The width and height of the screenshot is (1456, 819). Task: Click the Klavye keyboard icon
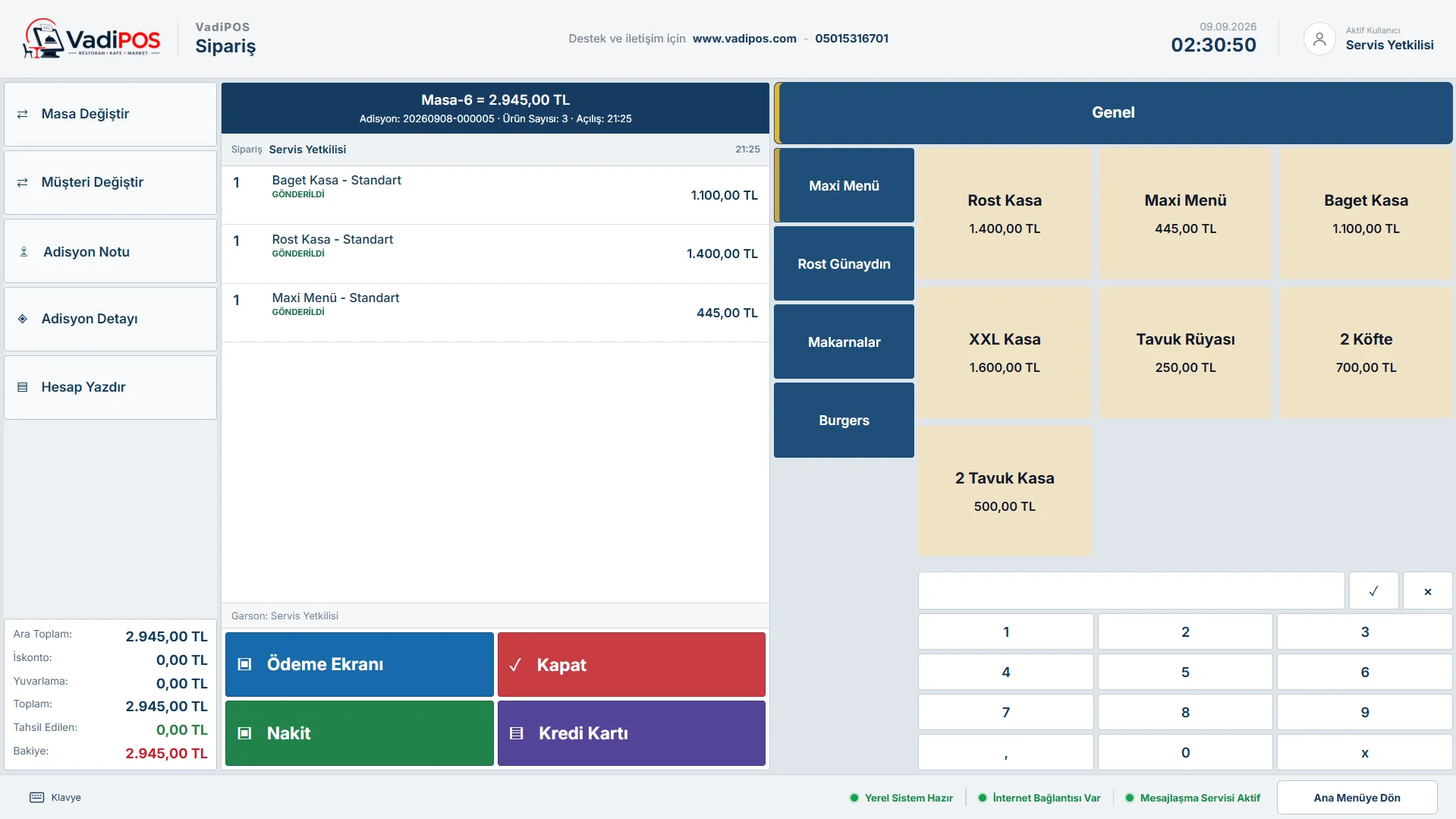click(x=36, y=798)
